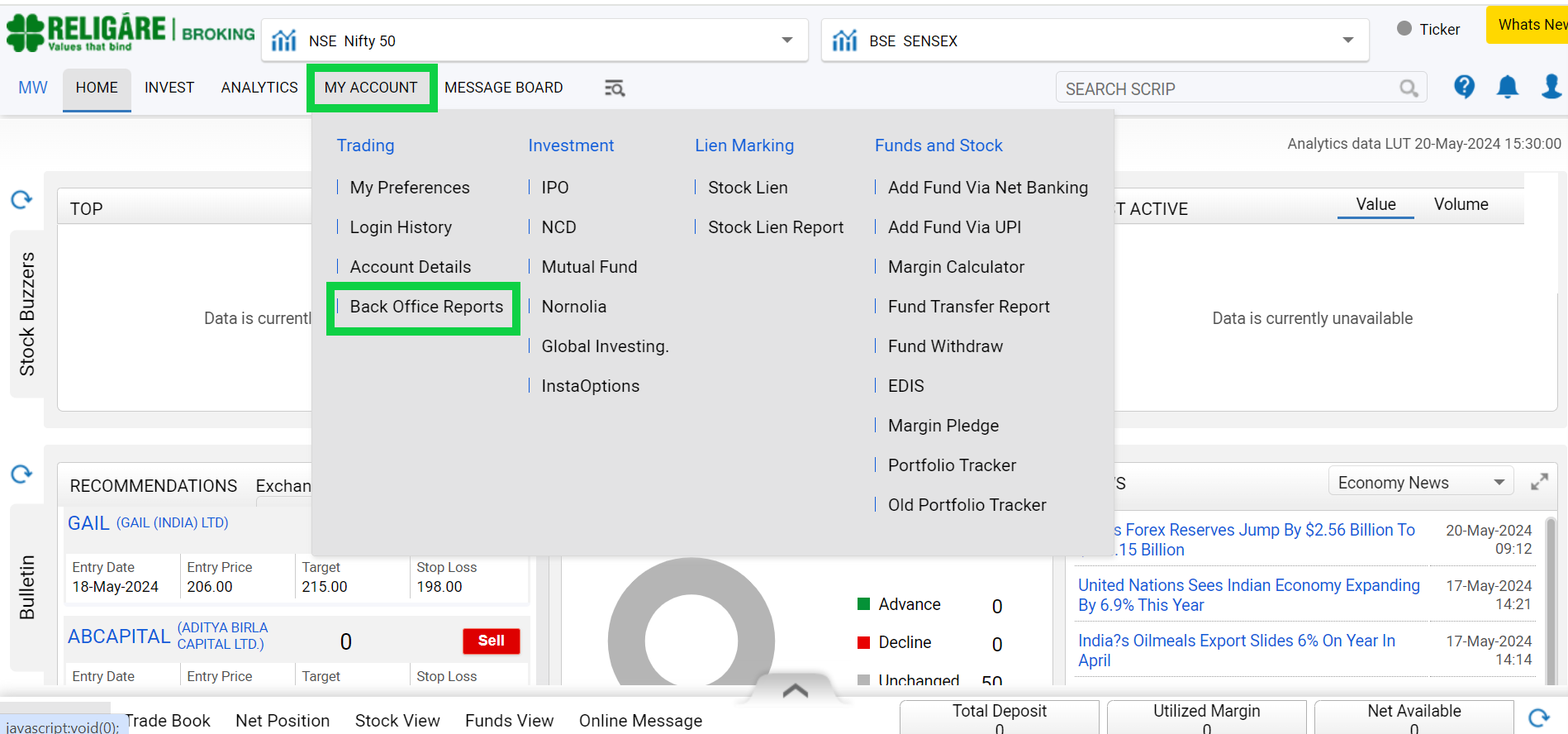Screen dimensions: 1568x734
Task: Refresh the Stock Buzzers panel
Action: [x=21, y=199]
